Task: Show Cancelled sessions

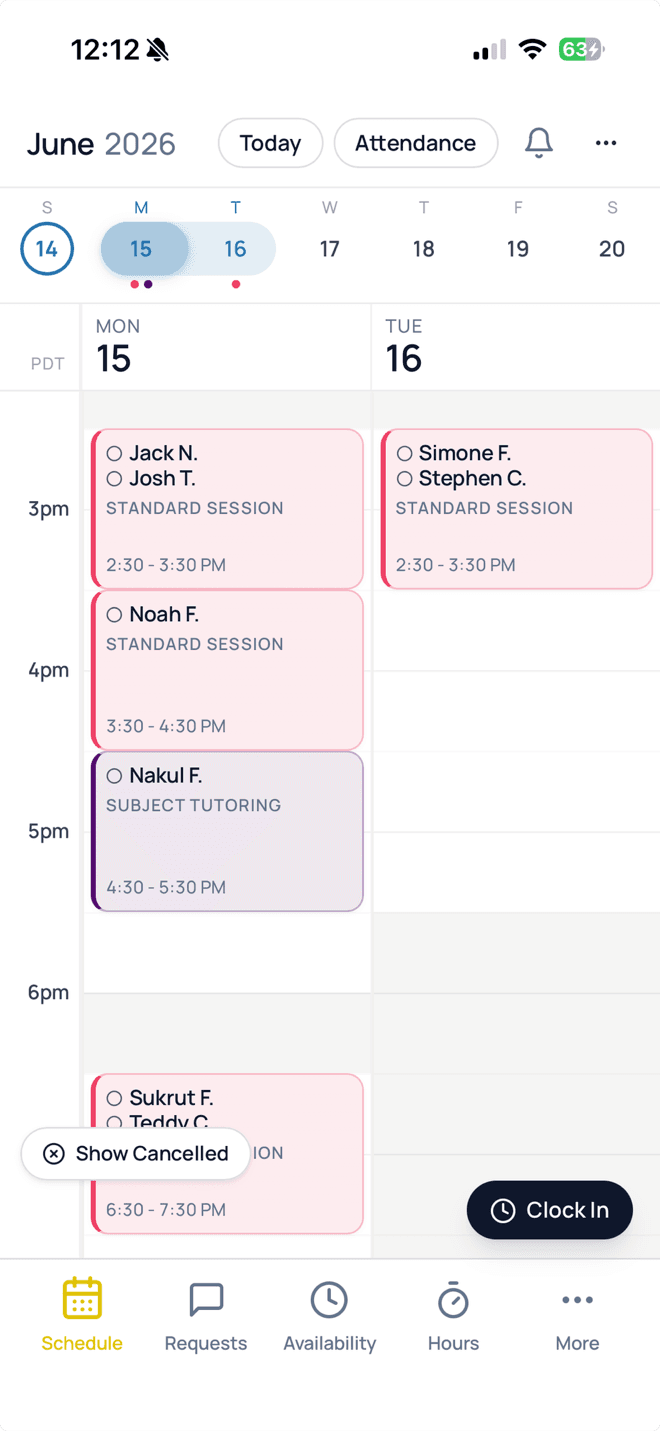Action: [x=136, y=1154]
